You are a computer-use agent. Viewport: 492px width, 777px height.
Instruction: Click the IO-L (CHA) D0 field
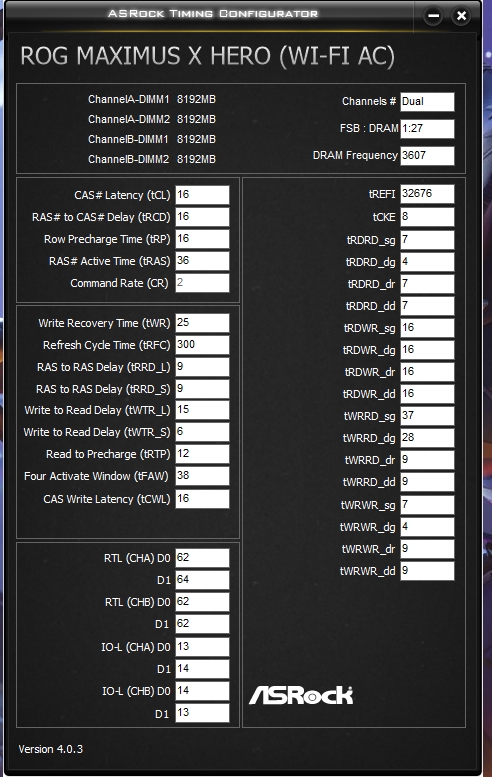[x=202, y=647]
